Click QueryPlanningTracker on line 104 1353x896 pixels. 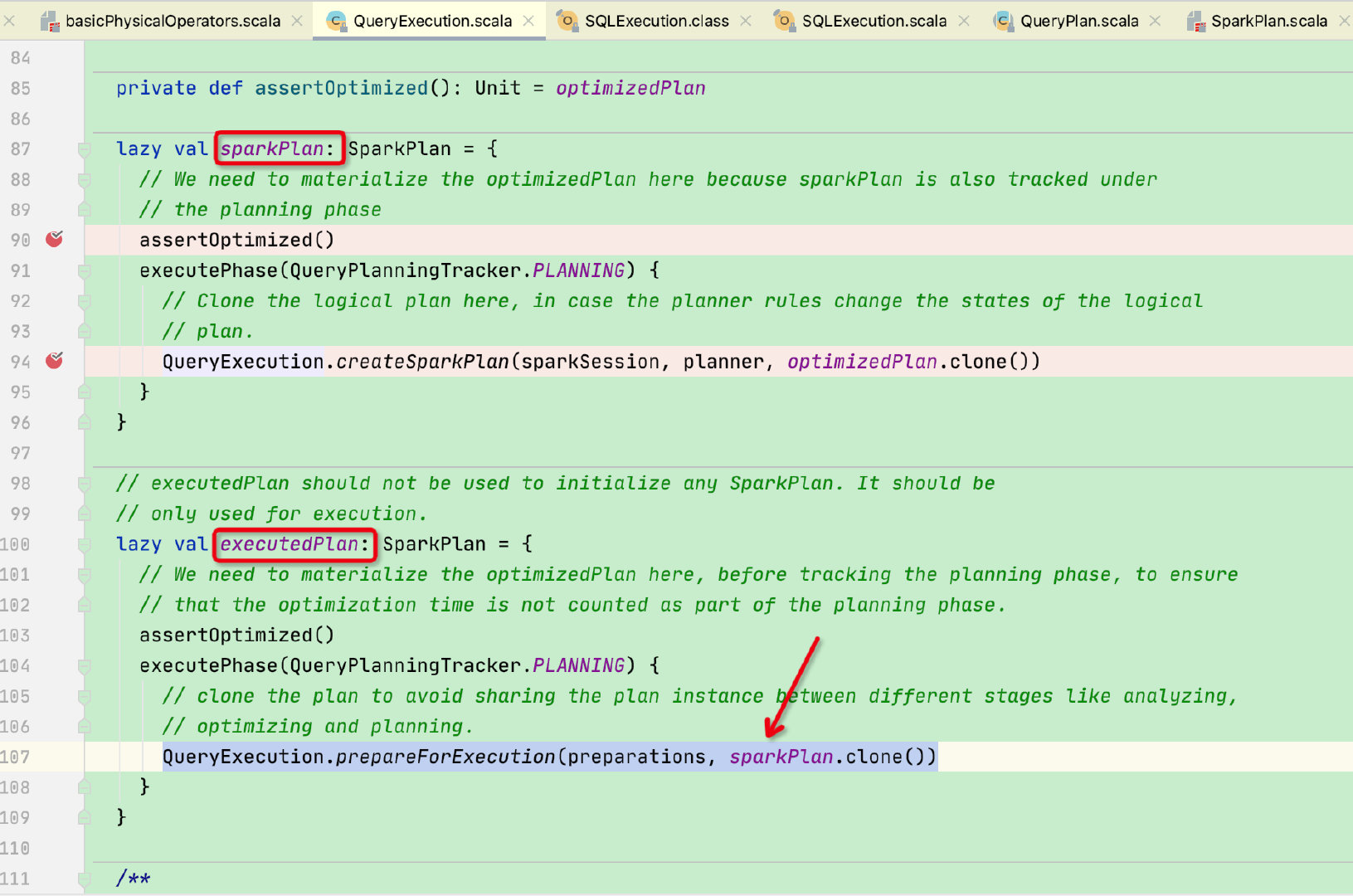tap(405, 665)
